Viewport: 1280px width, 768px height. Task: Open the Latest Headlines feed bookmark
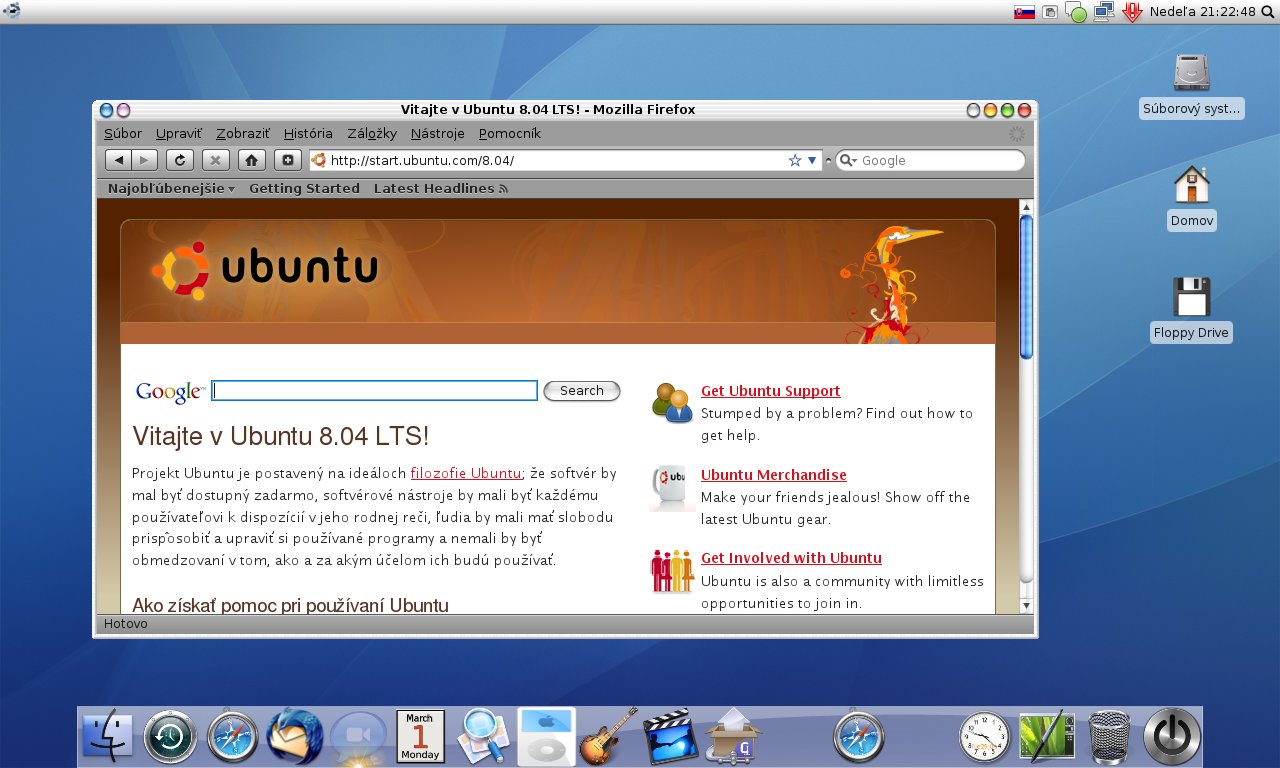point(441,188)
